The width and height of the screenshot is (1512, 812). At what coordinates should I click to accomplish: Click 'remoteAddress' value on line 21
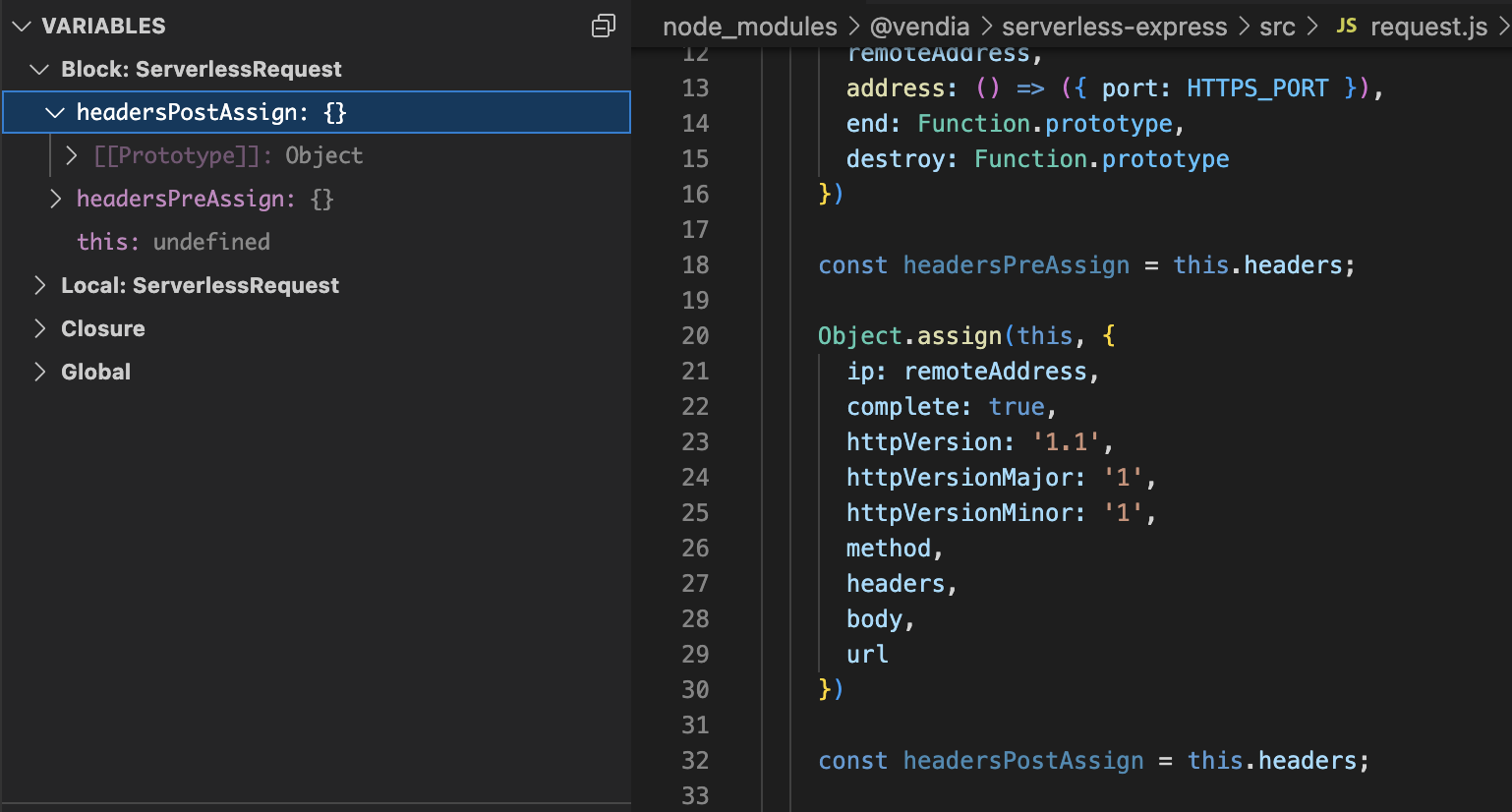click(996, 372)
